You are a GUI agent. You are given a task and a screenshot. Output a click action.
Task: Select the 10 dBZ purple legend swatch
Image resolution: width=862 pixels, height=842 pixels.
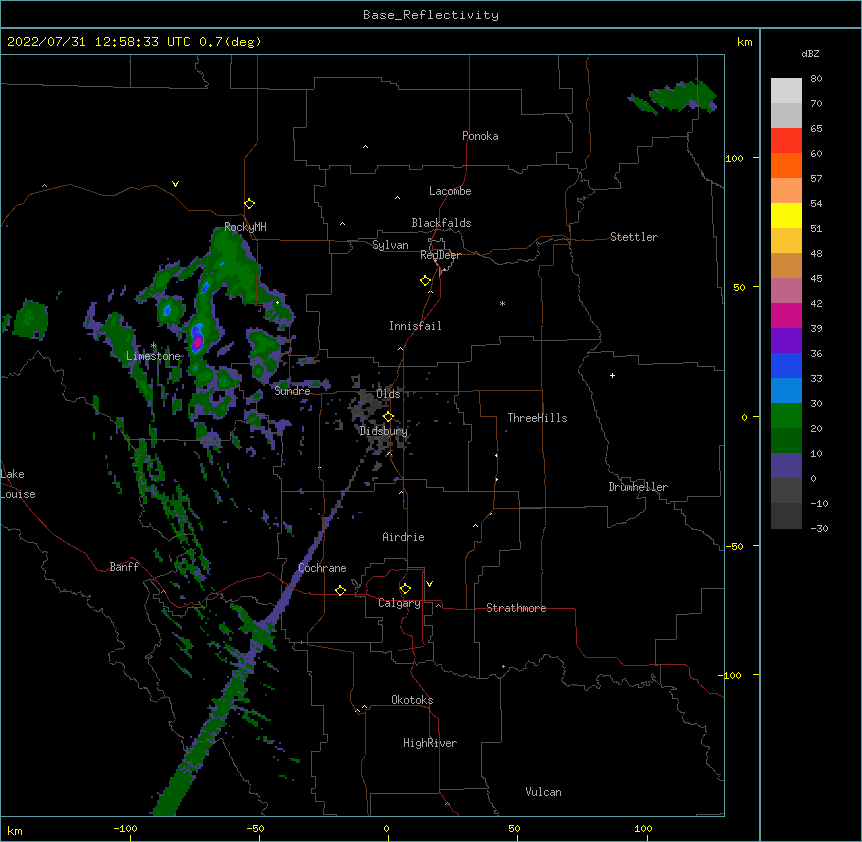coord(786,466)
